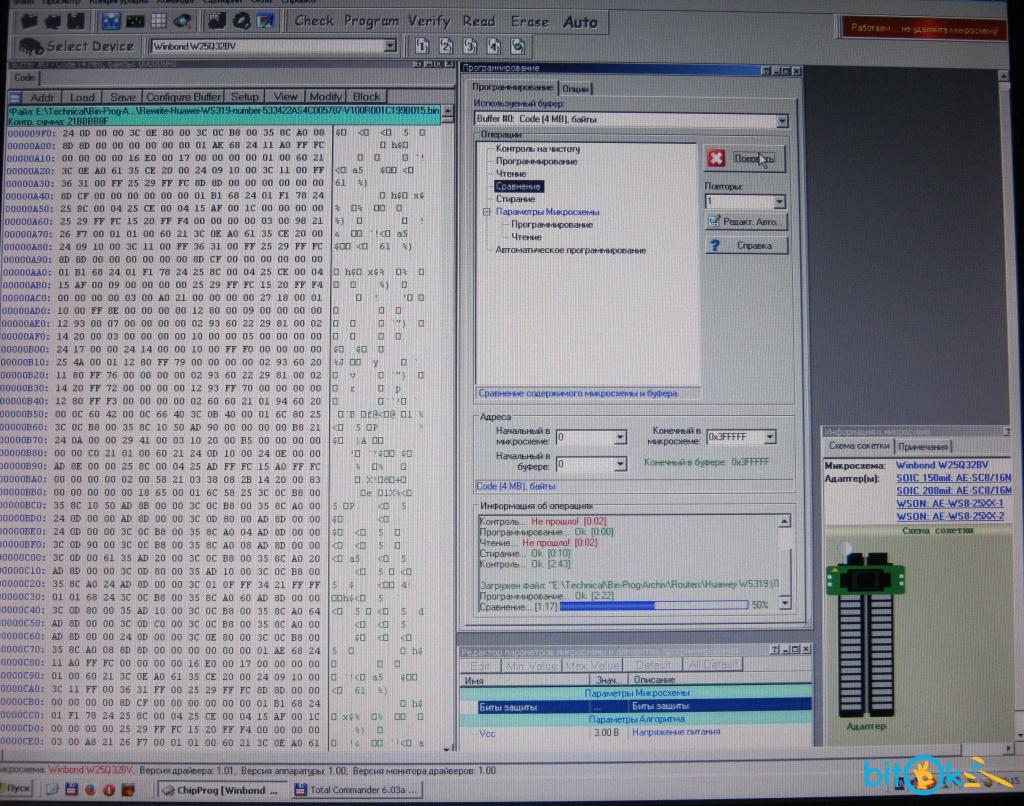Click the round black toolbar icon
Image resolution: width=1024 pixels, height=806 pixels.
[242, 21]
